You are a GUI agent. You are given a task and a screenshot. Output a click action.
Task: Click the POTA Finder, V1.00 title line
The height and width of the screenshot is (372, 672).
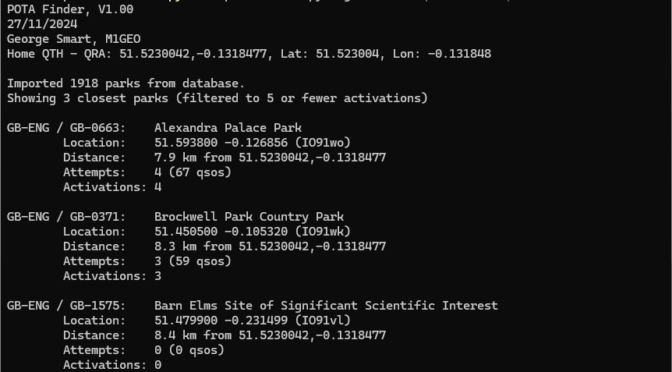tap(70, 9)
